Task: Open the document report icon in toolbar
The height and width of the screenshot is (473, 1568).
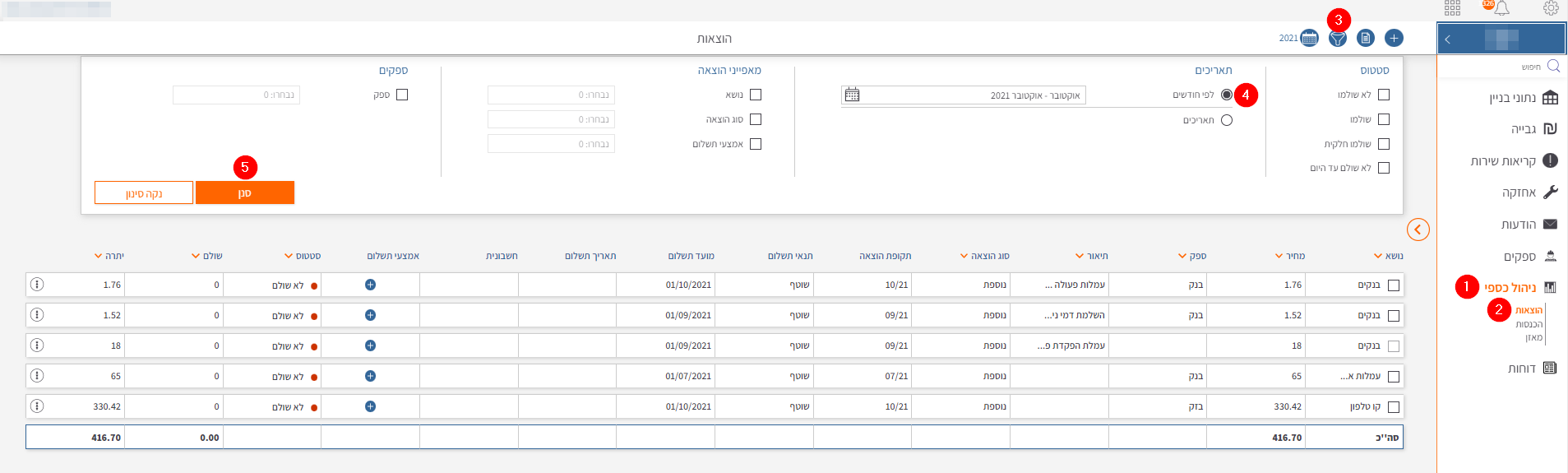Action: coord(1366,38)
